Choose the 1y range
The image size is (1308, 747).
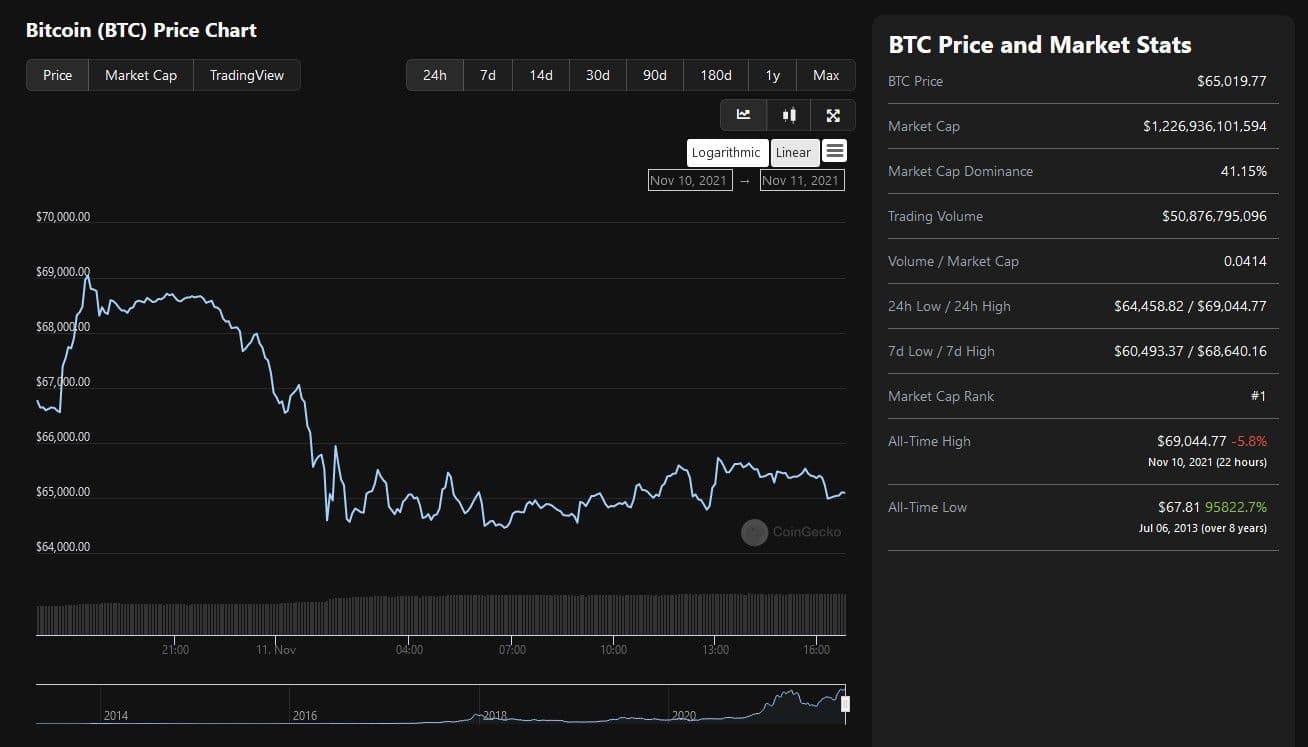(x=773, y=75)
